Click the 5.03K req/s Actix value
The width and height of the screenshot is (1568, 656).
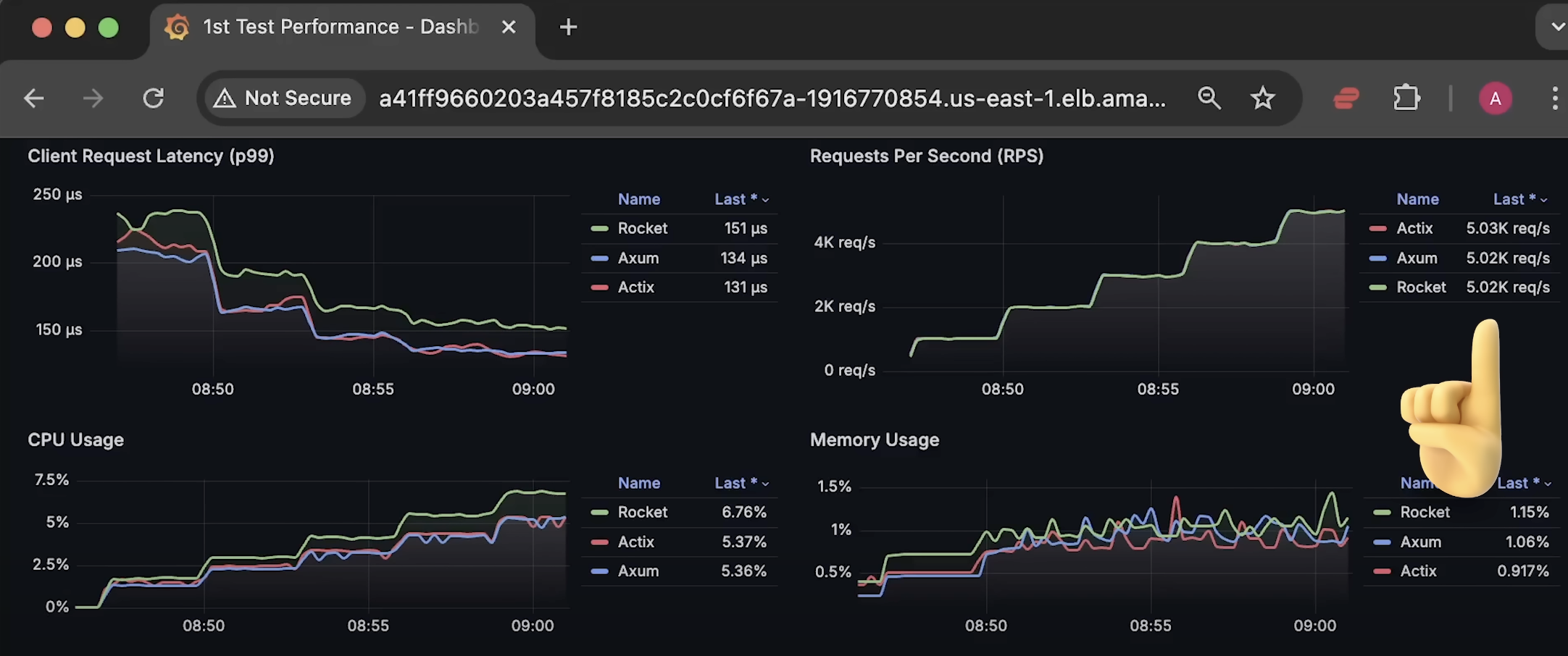click(x=1508, y=229)
